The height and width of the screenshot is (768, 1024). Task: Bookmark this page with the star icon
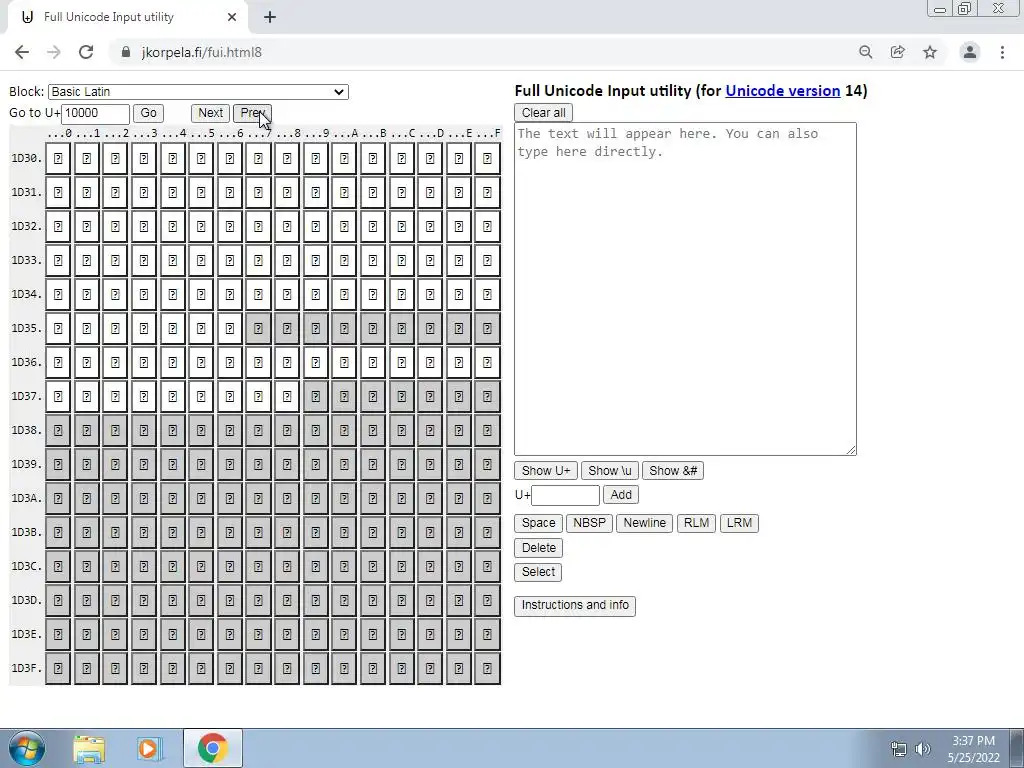click(x=930, y=52)
